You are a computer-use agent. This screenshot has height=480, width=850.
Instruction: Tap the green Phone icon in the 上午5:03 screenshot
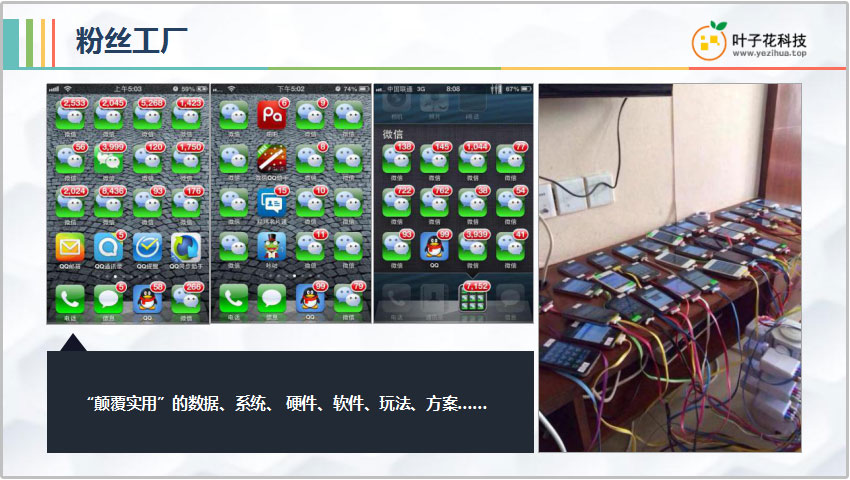tap(70, 299)
